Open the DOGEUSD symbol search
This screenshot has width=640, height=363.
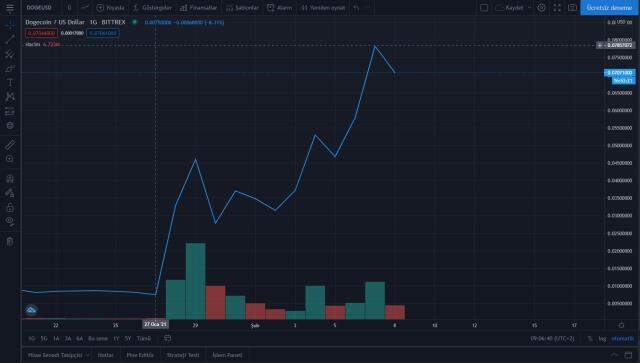(39, 7)
